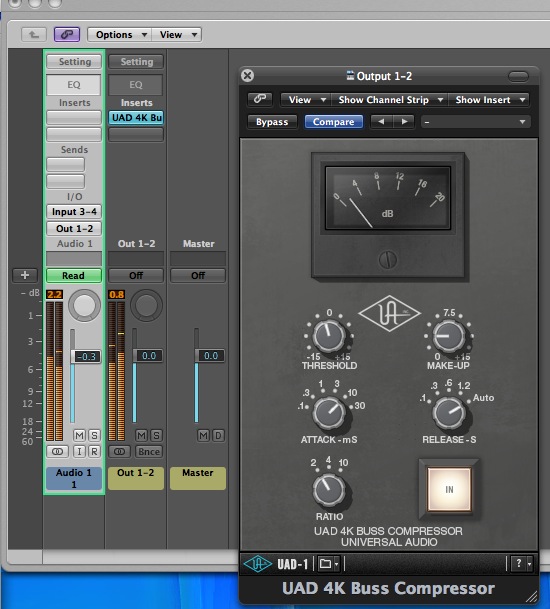Toggle Bypass on the plugin
The width and height of the screenshot is (550, 609).
(x=272, y=122)
